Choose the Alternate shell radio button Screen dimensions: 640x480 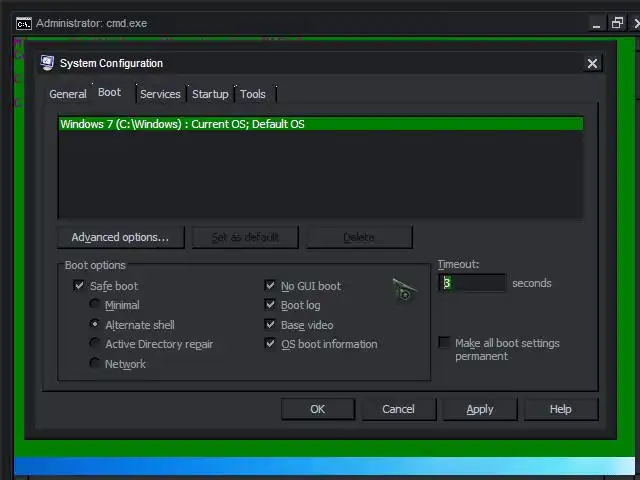point(95,324)
